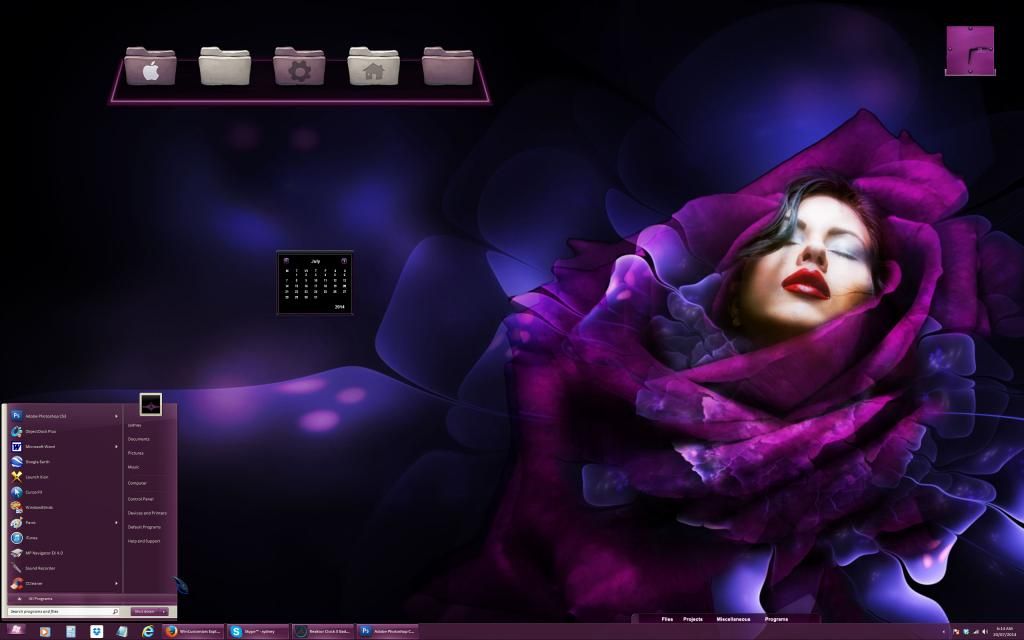Click the volume speaker icon in system tray
The height and width of the screenshot is (640, 1024).
pos(985,632)
